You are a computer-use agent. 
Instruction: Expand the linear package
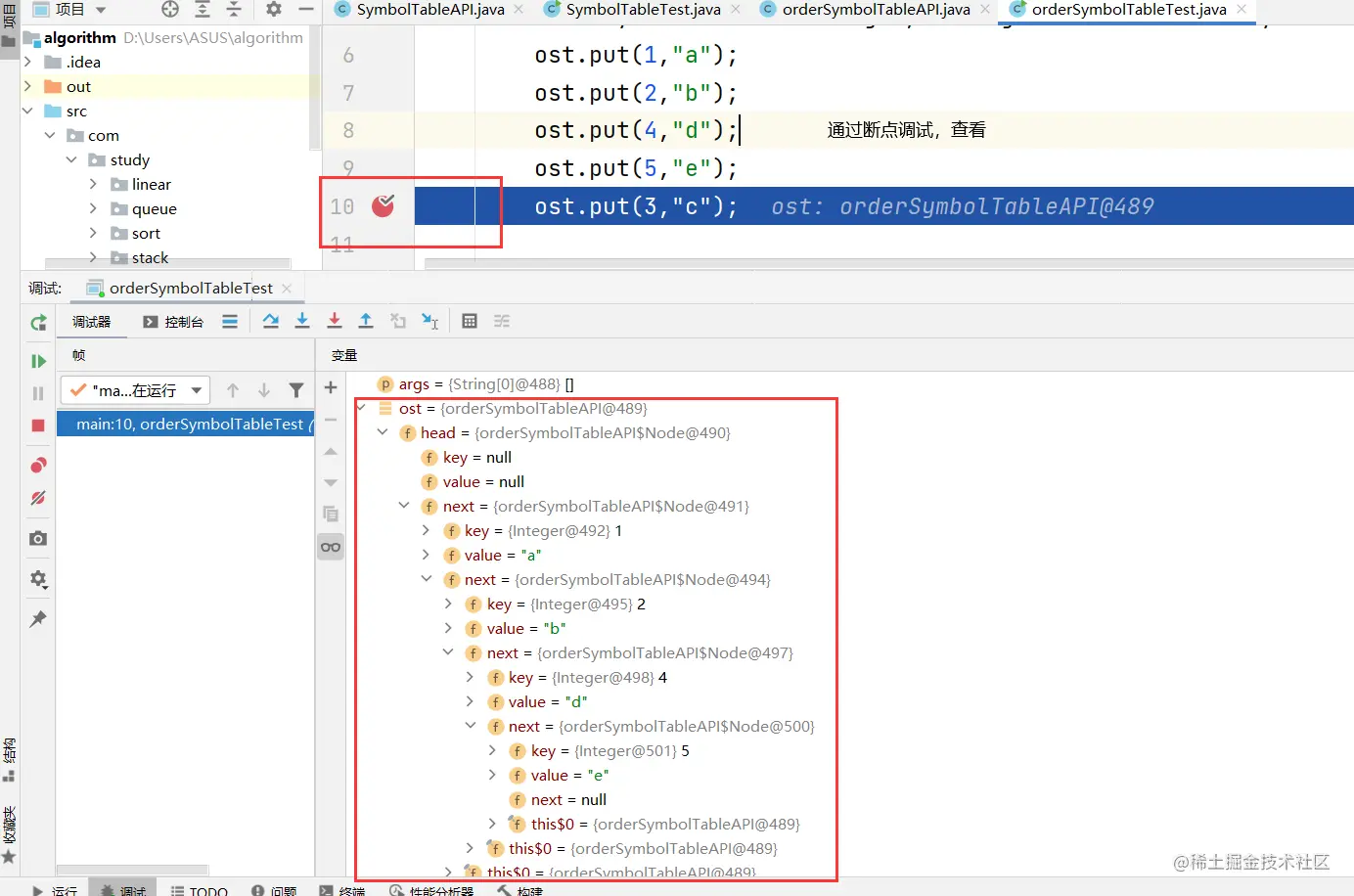[93, 184]
